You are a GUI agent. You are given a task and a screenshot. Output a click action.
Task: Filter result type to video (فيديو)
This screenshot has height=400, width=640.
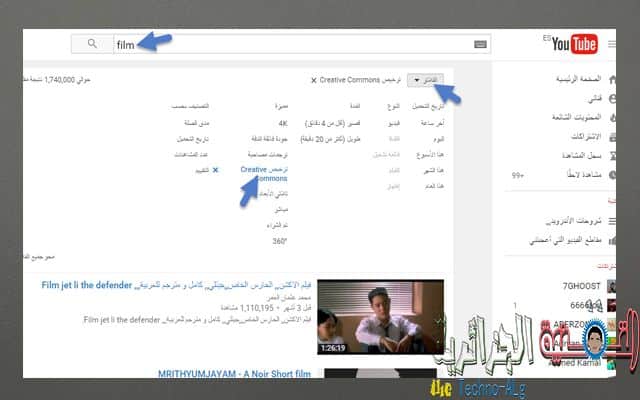point(393,123)
